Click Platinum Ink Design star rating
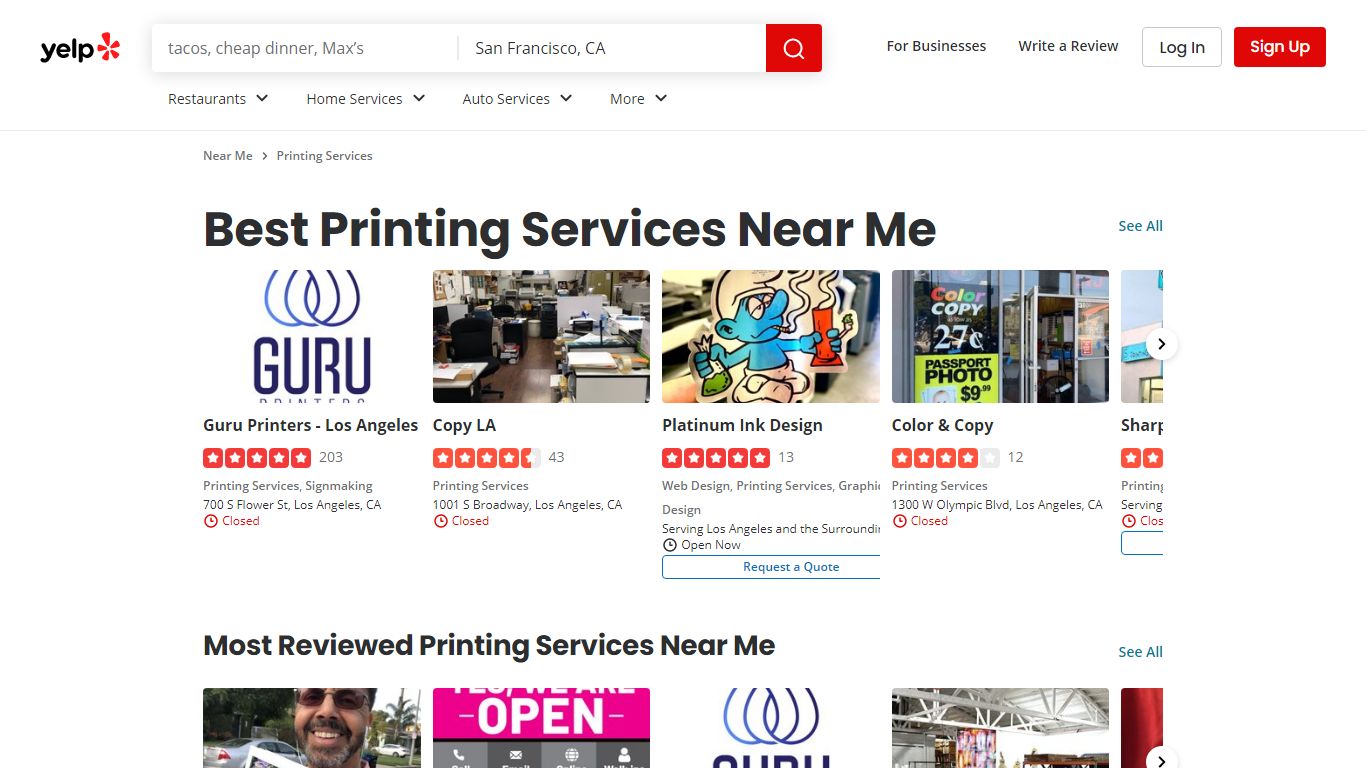This screenshot has height=768, width=1366. pyautogui.click(x=716, y=457)
